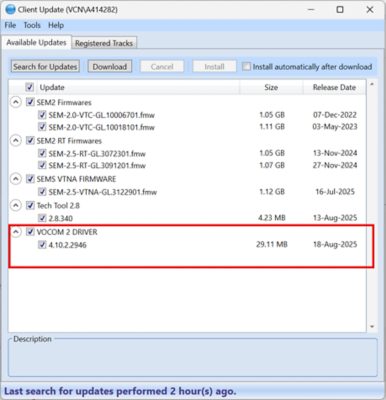Uncheck SEM-2.0-VTC-GL.10006701.fmw checkbox
Image resolution: width=386 pixels, height=400 pixels.
click(42, 115)
